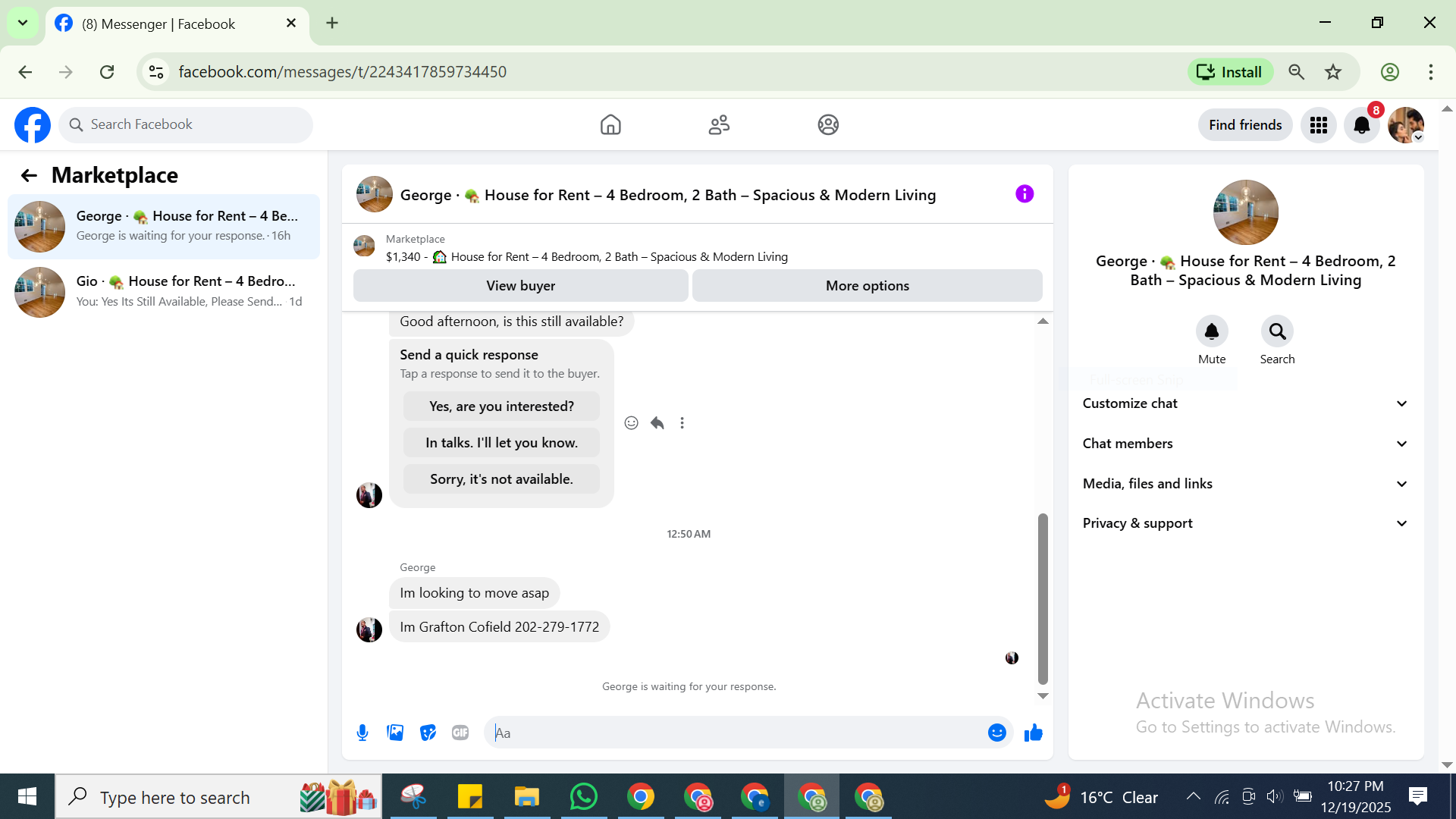Click the message input field
The width and height of the screenshot is (1456, 819).
click(x=736, y=733)
